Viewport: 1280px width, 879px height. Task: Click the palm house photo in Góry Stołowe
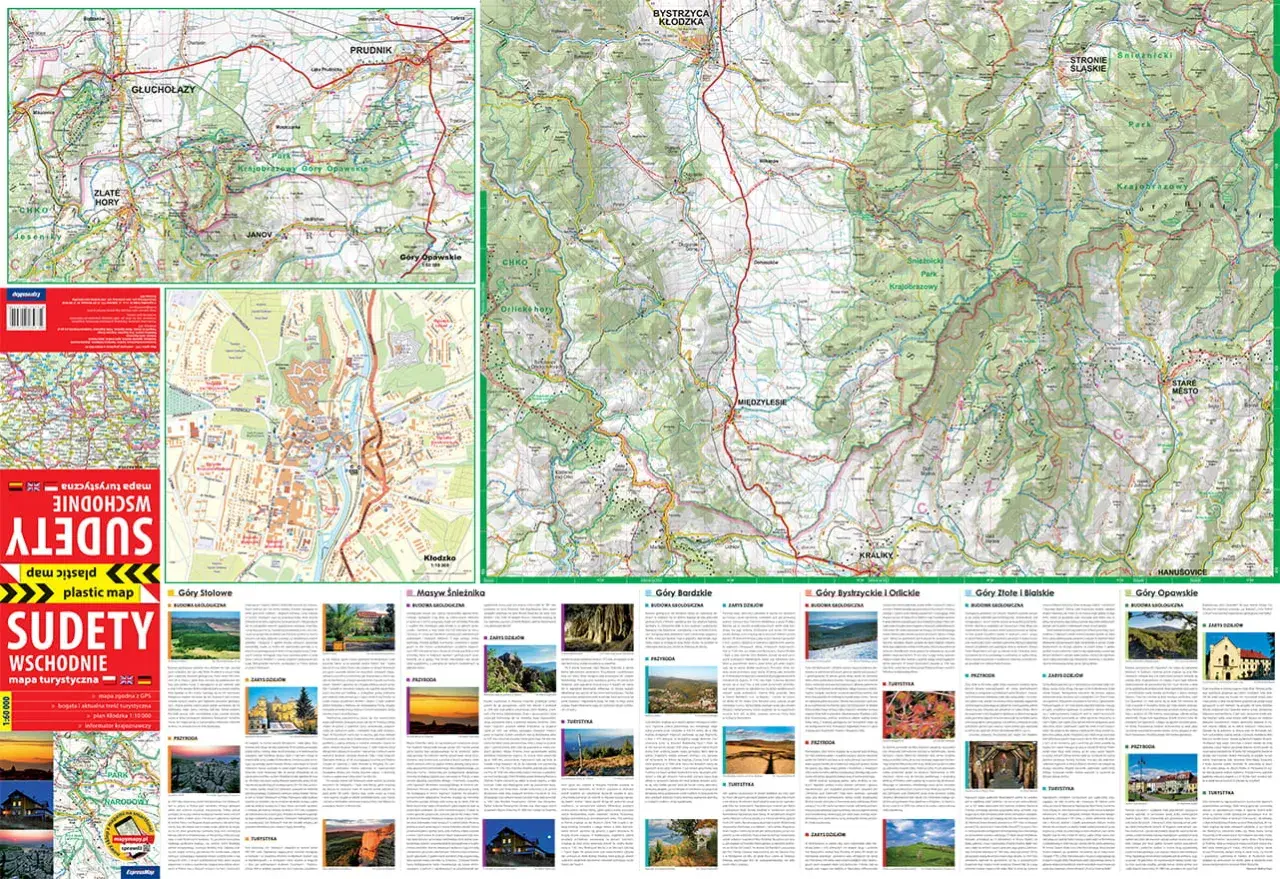click(x=360, y=625)
